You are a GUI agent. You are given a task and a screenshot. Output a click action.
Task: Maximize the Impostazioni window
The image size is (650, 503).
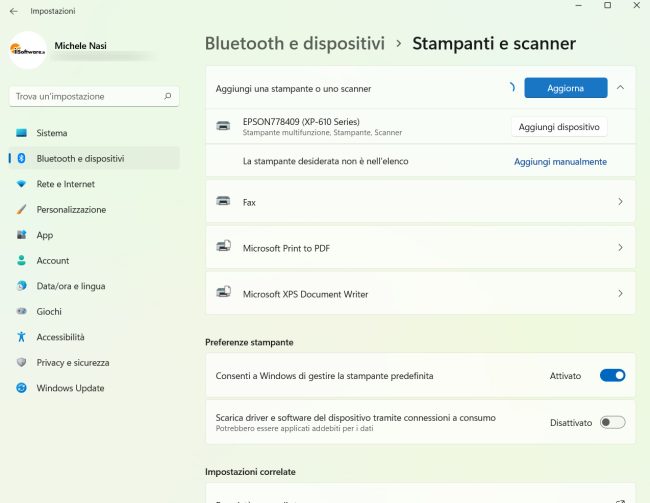pos(607,5)
